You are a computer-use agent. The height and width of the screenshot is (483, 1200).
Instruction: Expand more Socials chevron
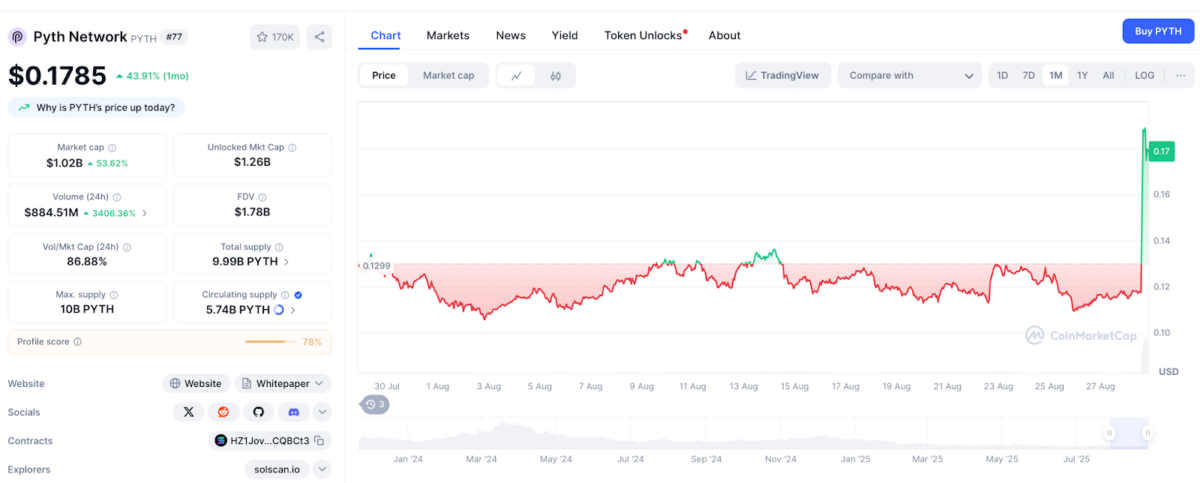[x=322, y=411]
